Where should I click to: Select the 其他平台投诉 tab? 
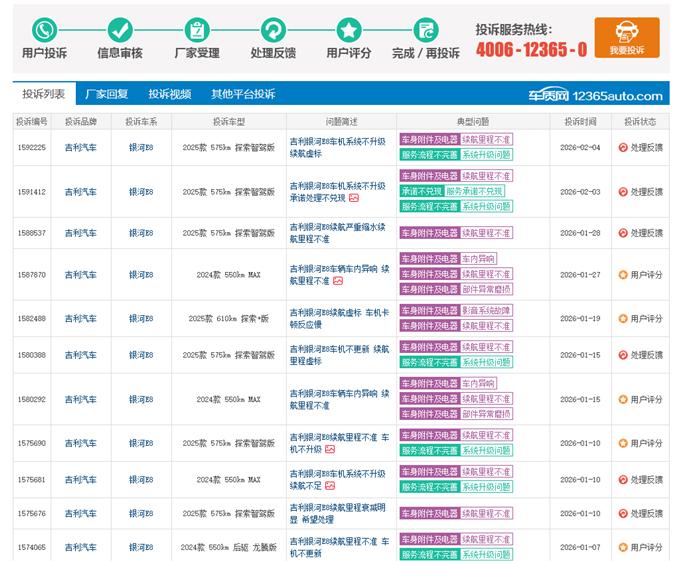click(x=242, y=95)
